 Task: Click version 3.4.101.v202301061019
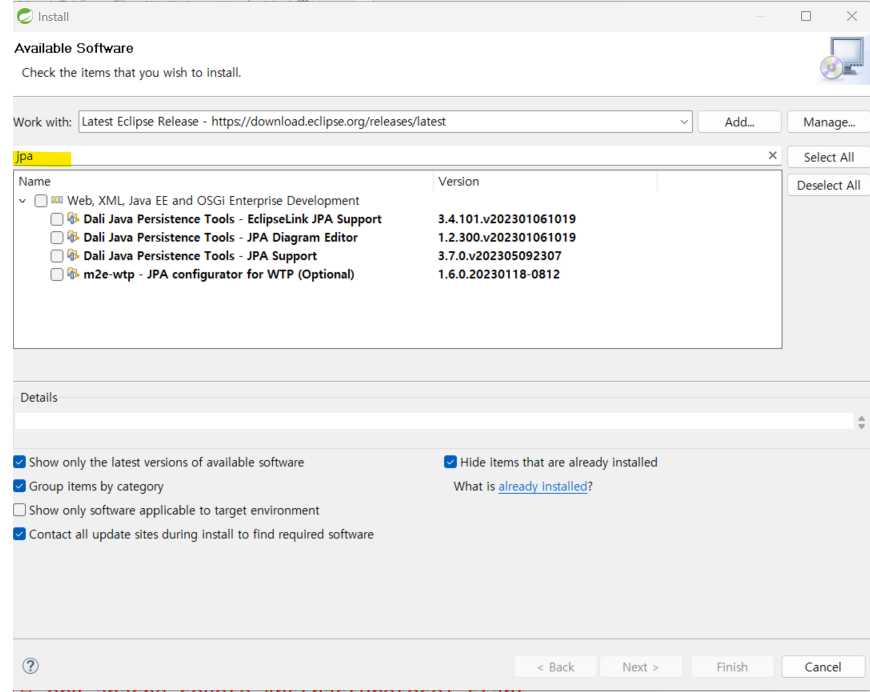pos(507,219)
